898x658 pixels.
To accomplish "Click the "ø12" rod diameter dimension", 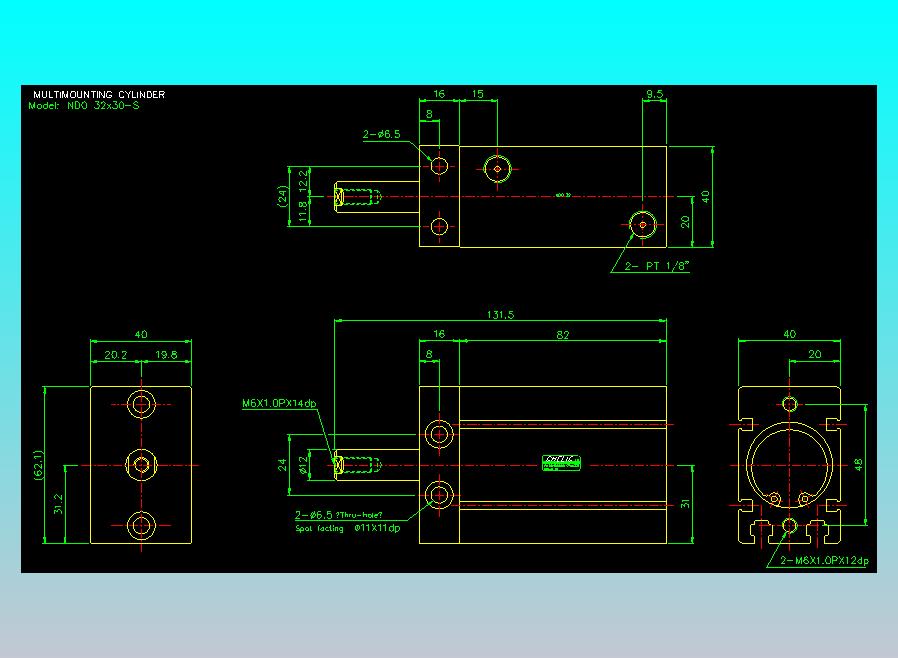I will pyautogui.click(x=303, y=465).
